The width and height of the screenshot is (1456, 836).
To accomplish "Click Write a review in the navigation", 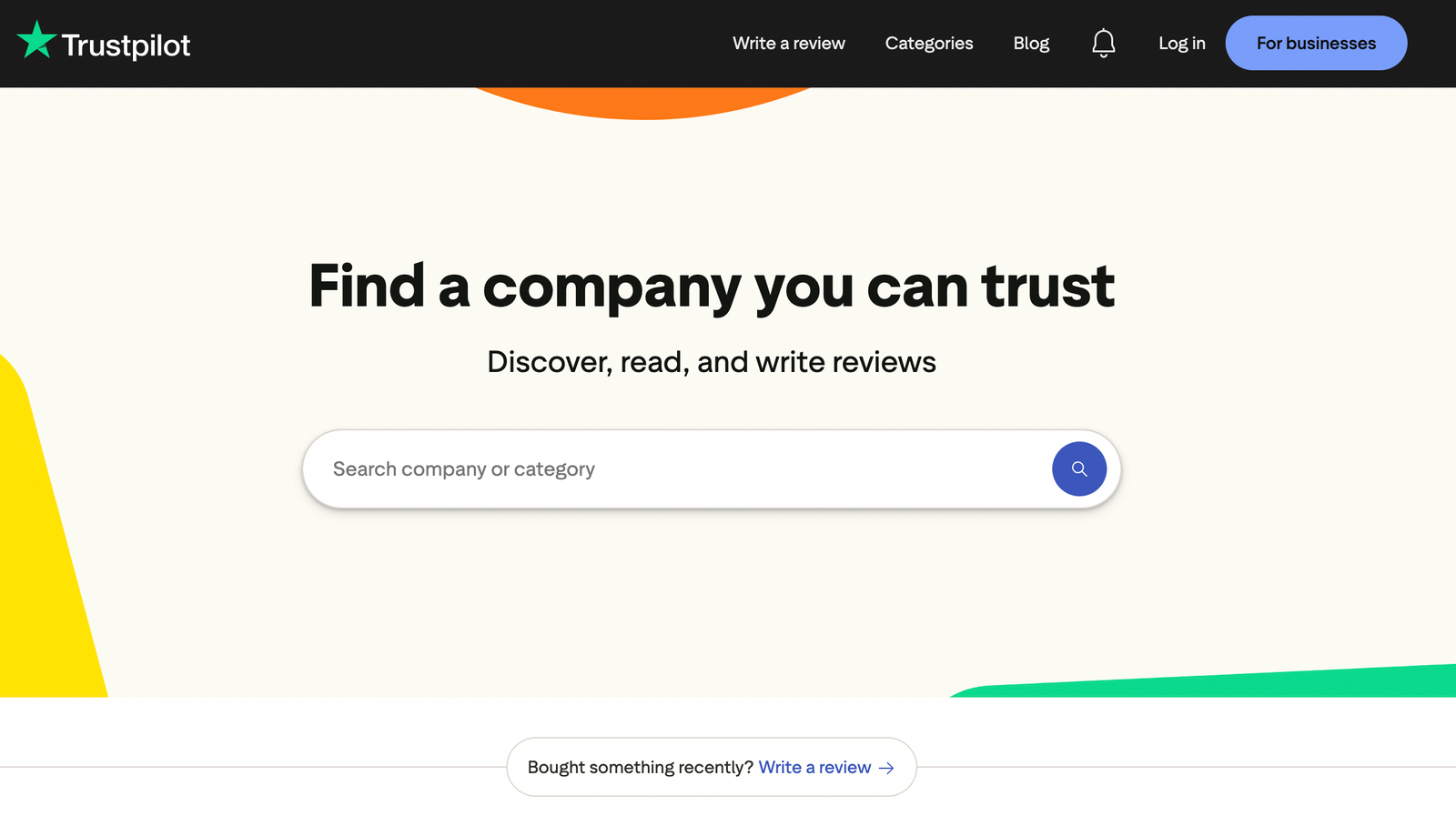I will 788,43.
